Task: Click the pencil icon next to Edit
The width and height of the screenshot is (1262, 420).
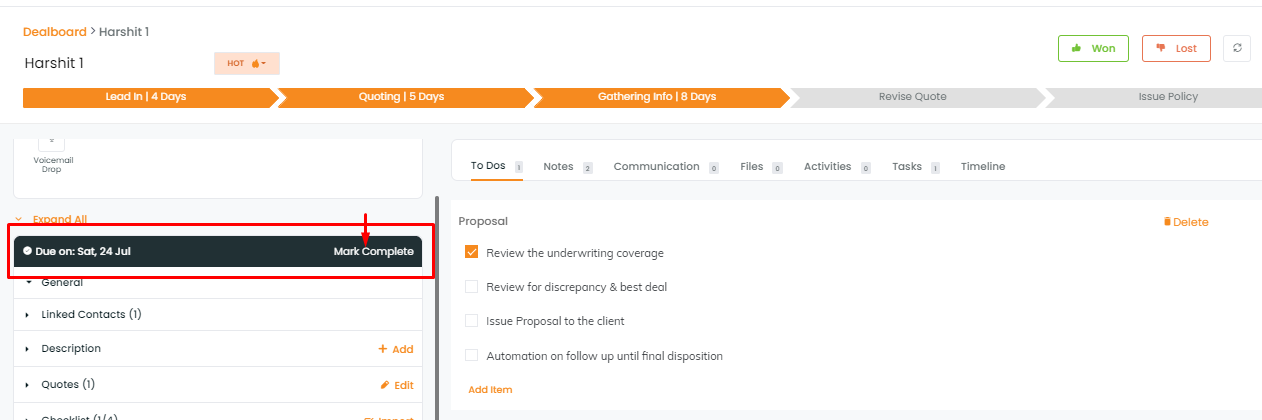Action: pos(385,385)
